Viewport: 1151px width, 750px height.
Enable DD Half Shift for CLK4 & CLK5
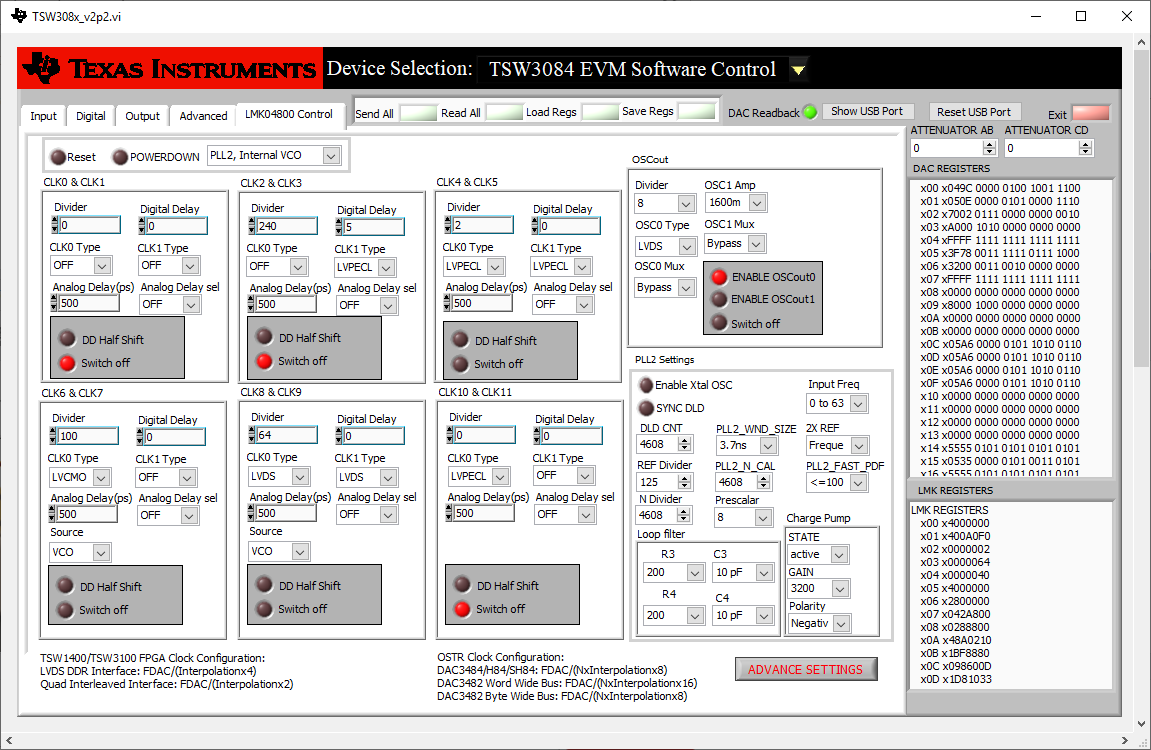460,339
